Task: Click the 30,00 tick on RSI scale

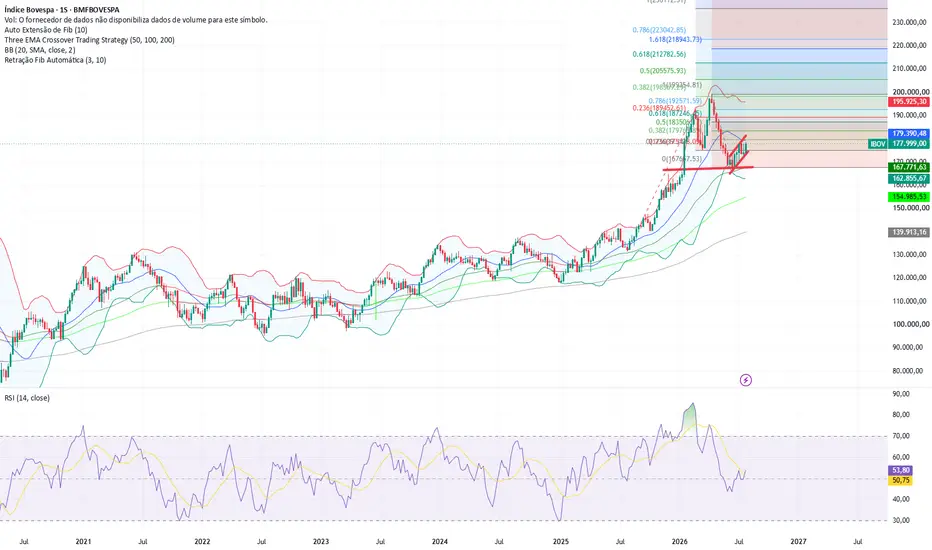Action: (x=901, y=520)
